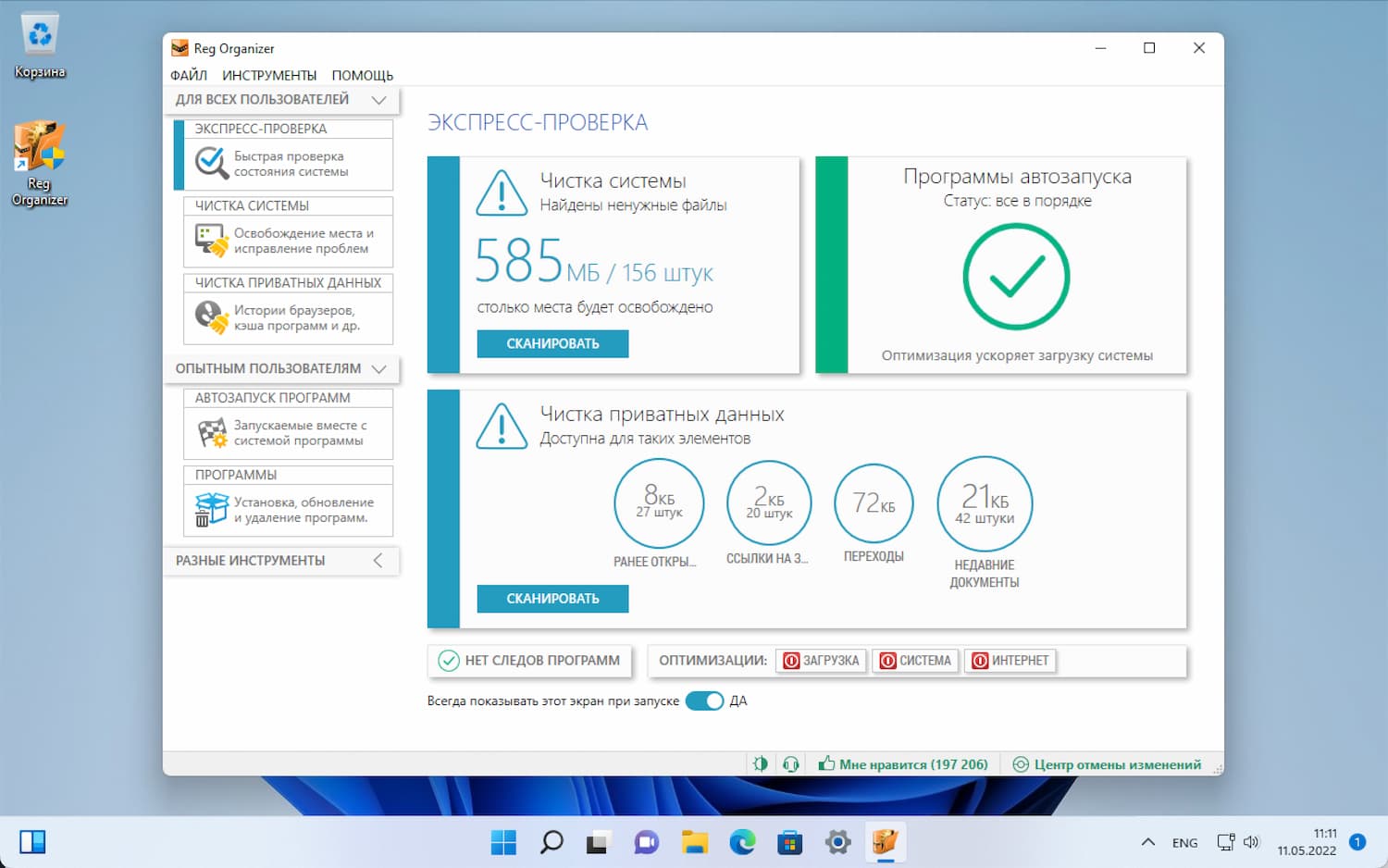Viewport: 1388px width, 868px height.
Task: Open the Widgets panel on the taskbar
Action: pyautogui.click(x=32, y=842)
